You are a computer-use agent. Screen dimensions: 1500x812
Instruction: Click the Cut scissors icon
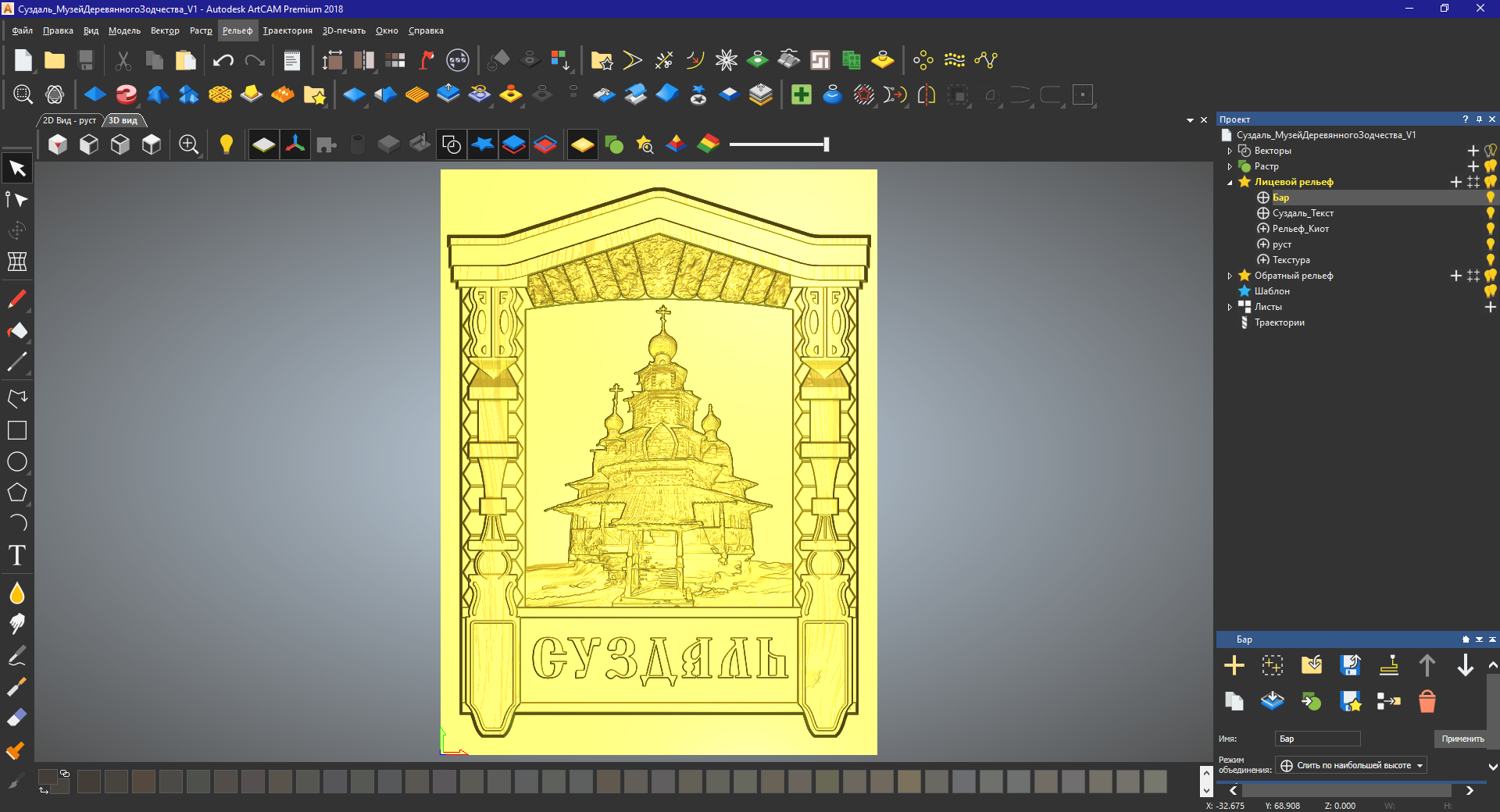pos(123,60)
